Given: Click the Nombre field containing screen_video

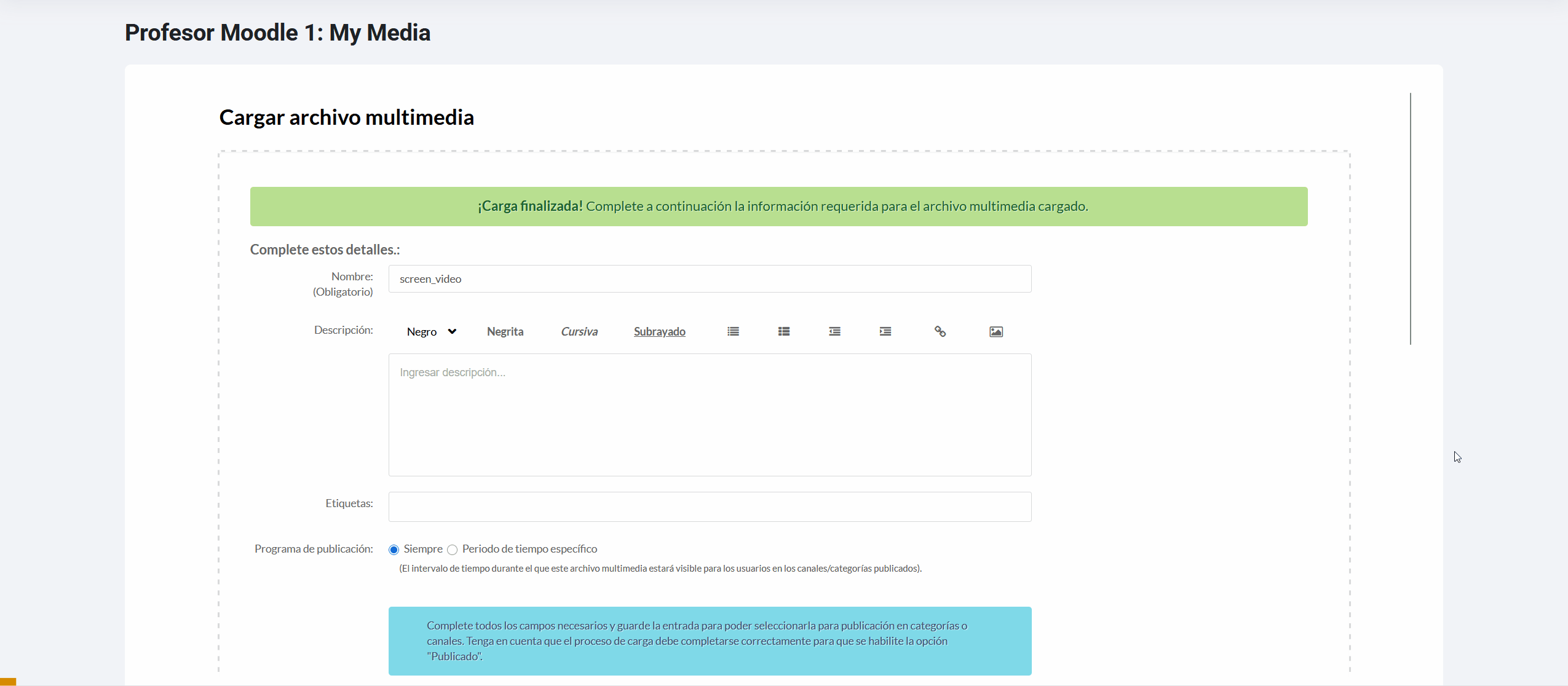Looking at the screenshot, I should click(710, 279).
